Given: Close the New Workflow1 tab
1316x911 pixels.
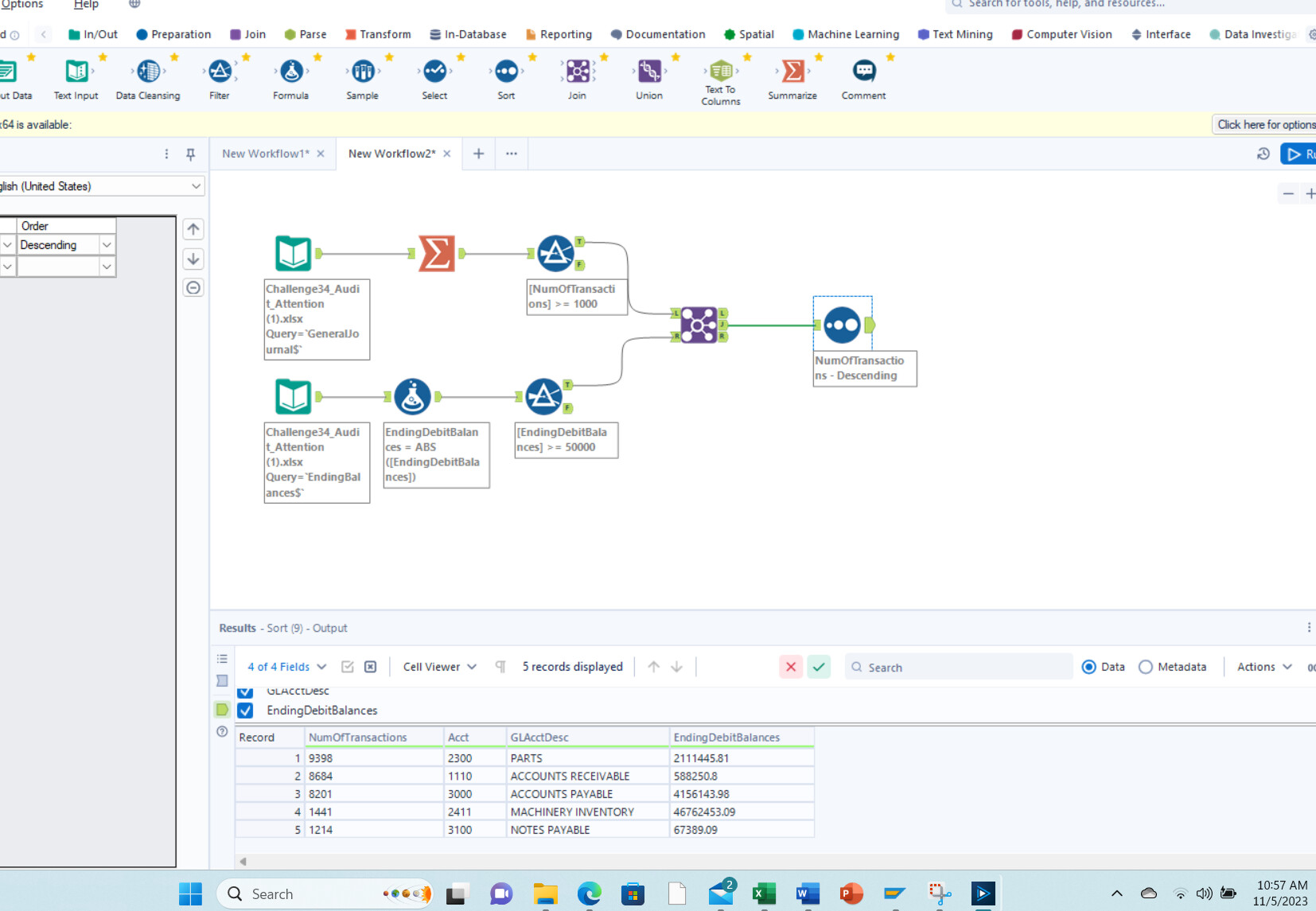Looking at the screenshot, I should pyautogui.click(x=321, y=154).
